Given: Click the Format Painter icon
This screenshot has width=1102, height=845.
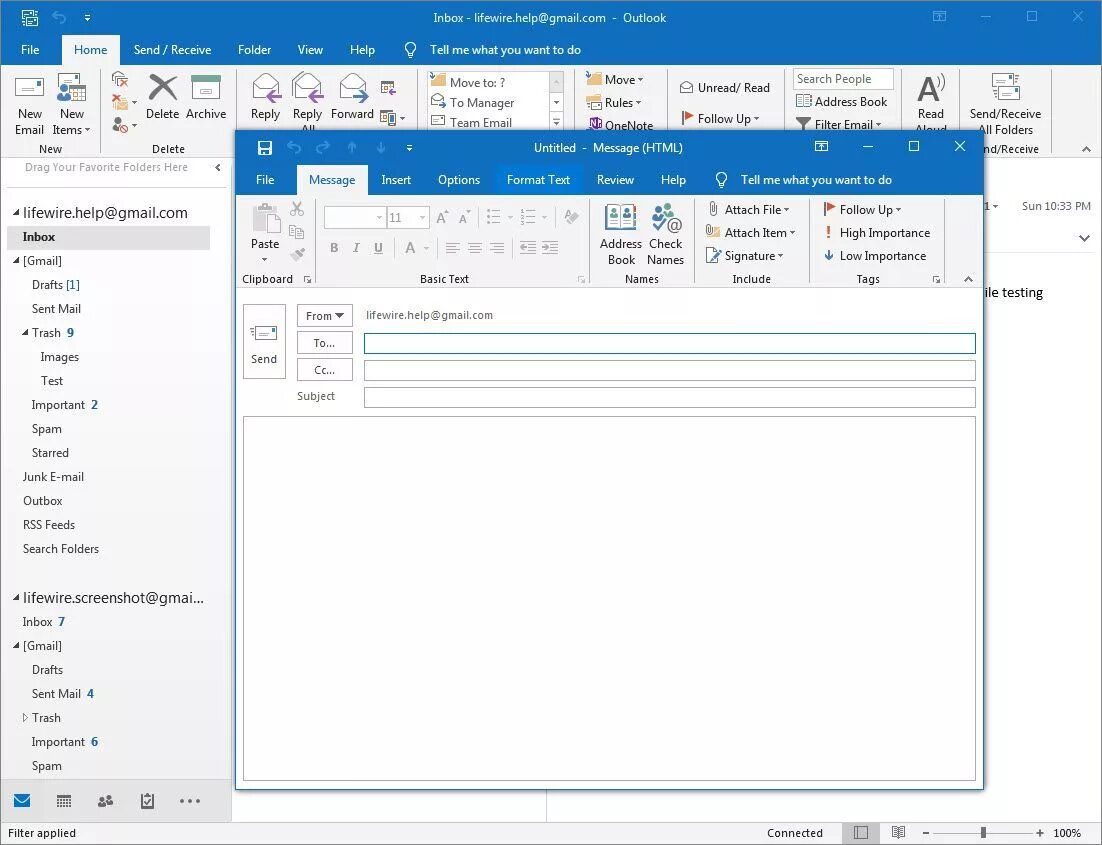Looking at the screenshot, I should (x=297, y=254).
